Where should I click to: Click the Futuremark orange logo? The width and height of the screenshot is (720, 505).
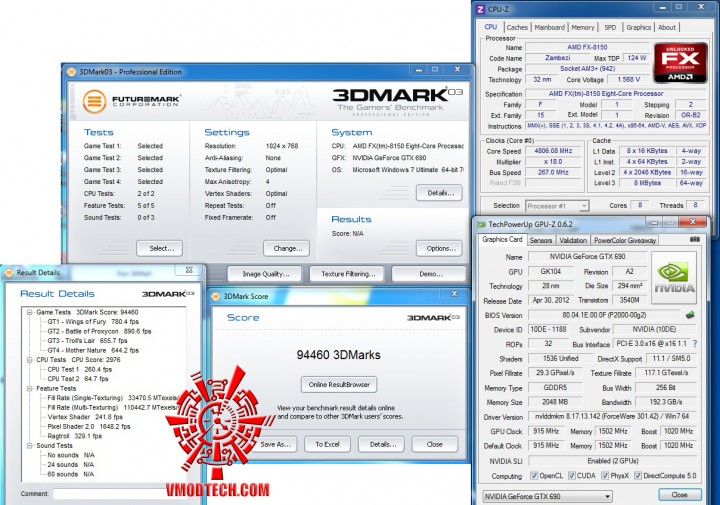94,101
